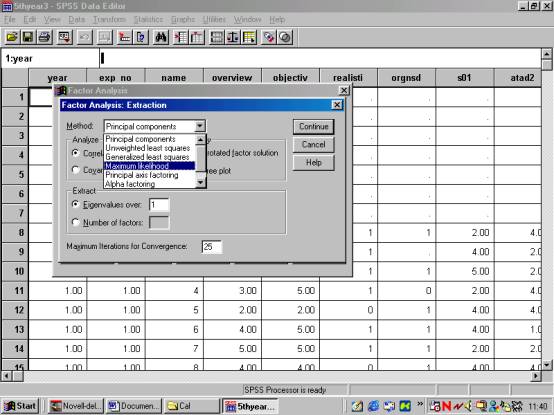Open the Method dropdown arrow
Image resolution: width=554 pixels, height=415 pixels.
200,126
